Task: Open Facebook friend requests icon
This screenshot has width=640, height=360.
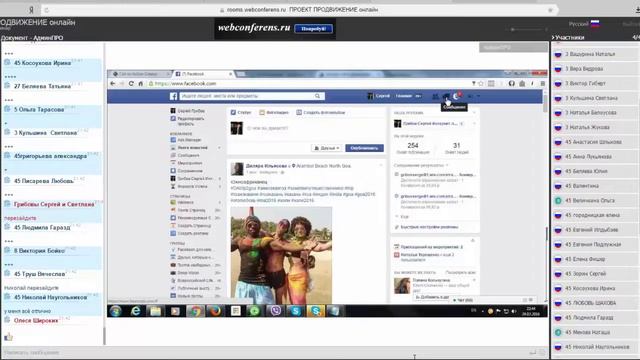Action: coord(436,96)
